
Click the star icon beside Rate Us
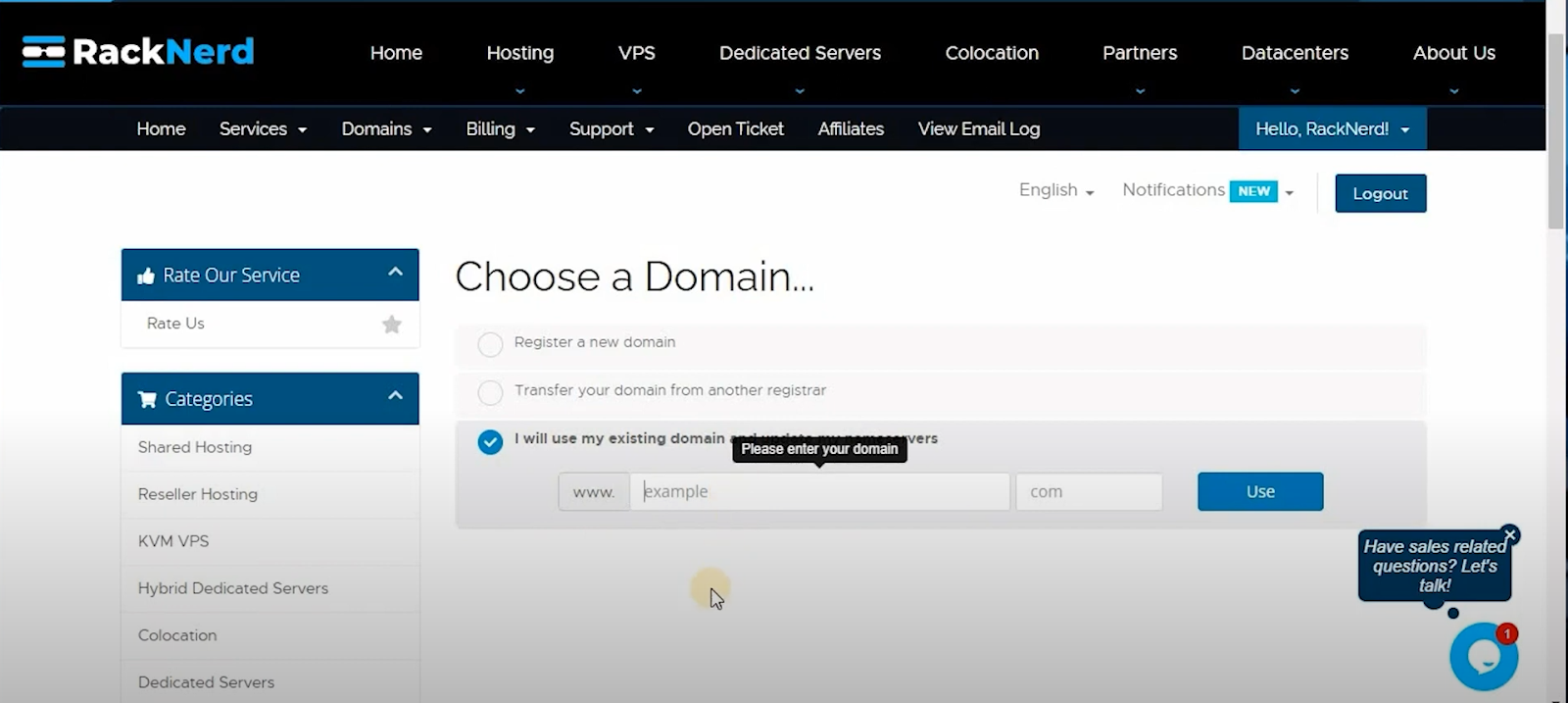coord(392,324)
